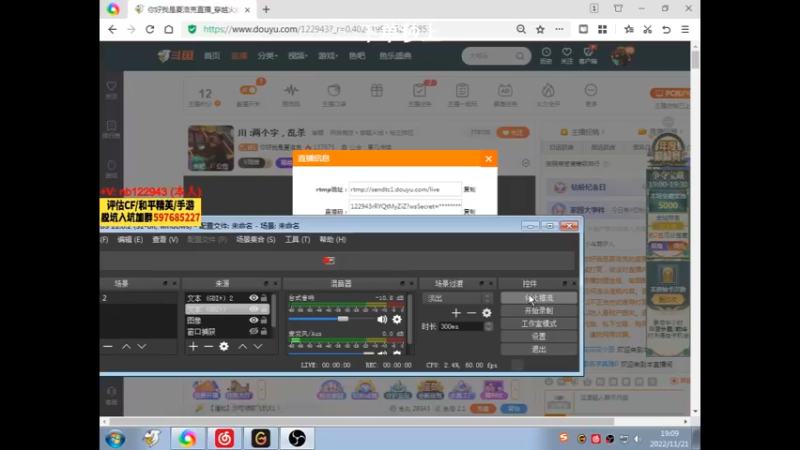800x450 pixels.
Task: Open the waveform icon in Douyu streamer toolbar
Action: click(x=291, y=91)
